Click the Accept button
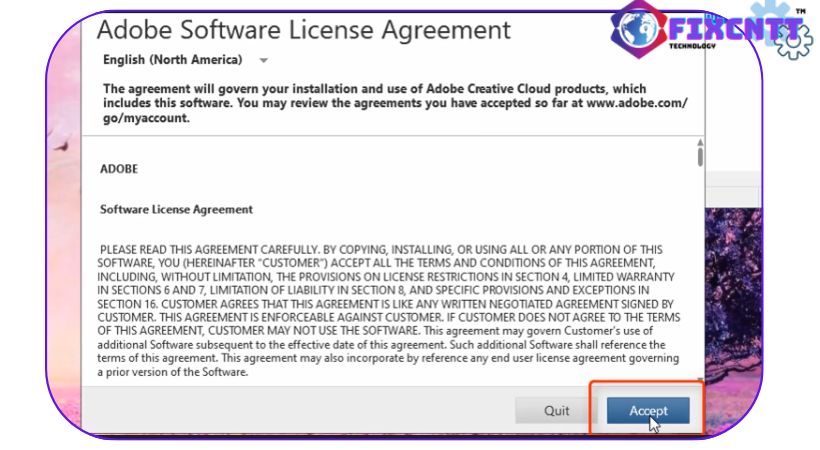The height and width of the screenshot is (450, 820). click(647, 411)
